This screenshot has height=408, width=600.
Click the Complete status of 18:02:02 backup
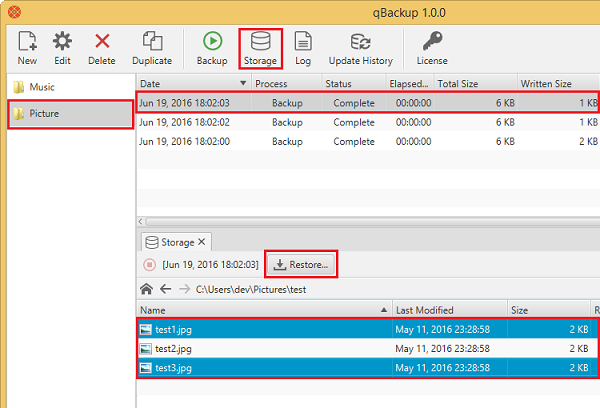coord(354,122)
